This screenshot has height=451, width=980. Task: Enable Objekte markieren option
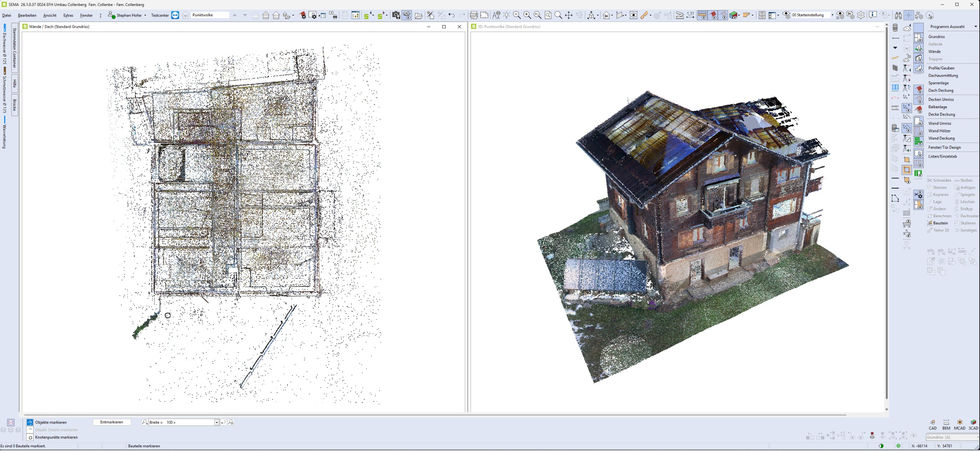click(x=48, y=422)
